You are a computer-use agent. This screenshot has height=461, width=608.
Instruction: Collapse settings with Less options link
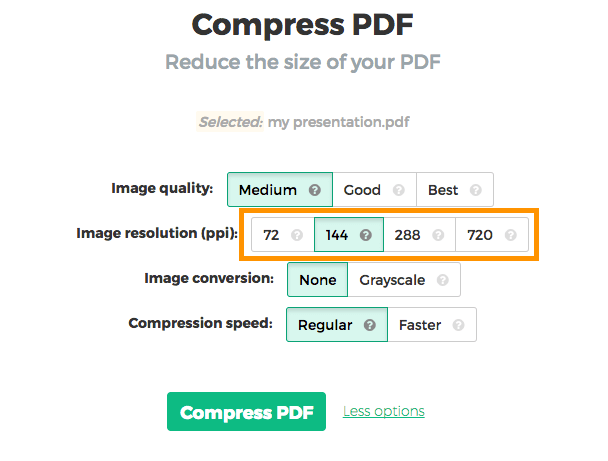pos(383,411)
